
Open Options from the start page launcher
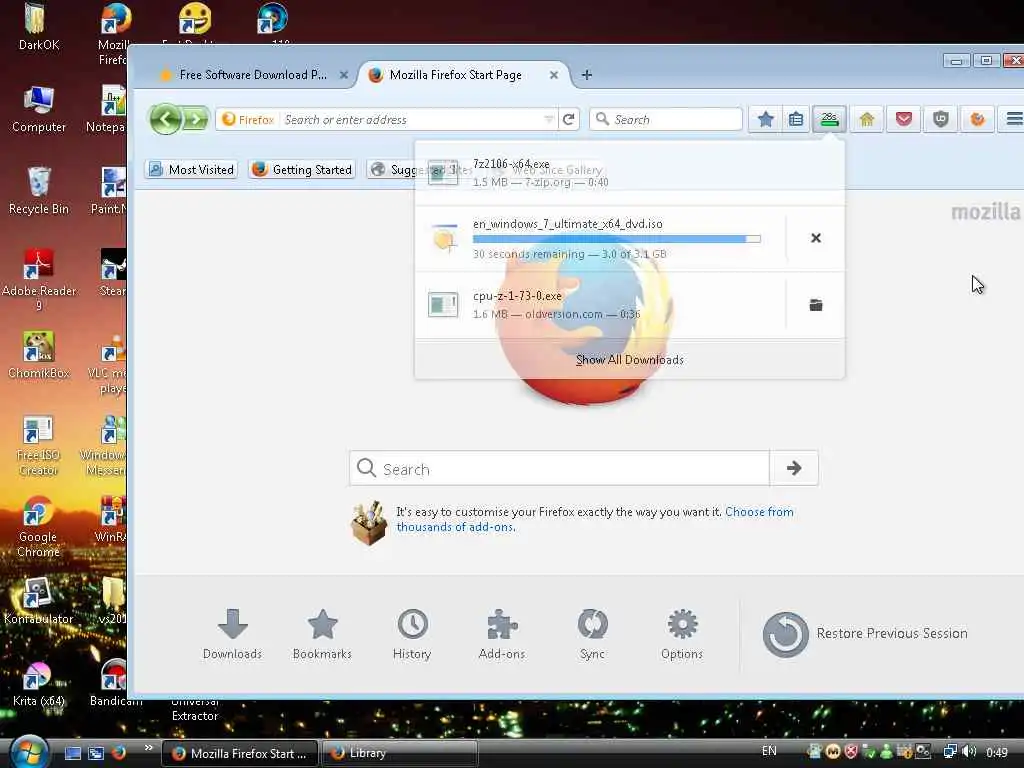pyautogui.click(x=682, y=635)
